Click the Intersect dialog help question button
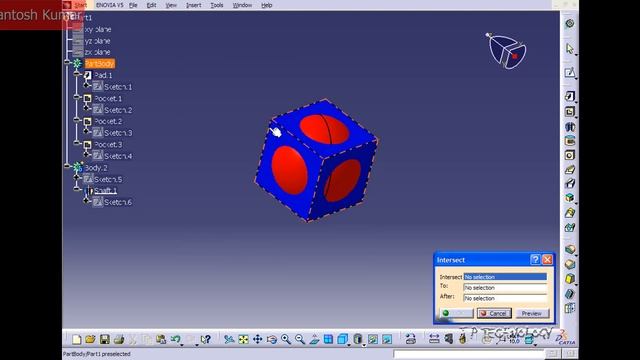The width and height of the screenshot is (640, 360). [535, 260]
